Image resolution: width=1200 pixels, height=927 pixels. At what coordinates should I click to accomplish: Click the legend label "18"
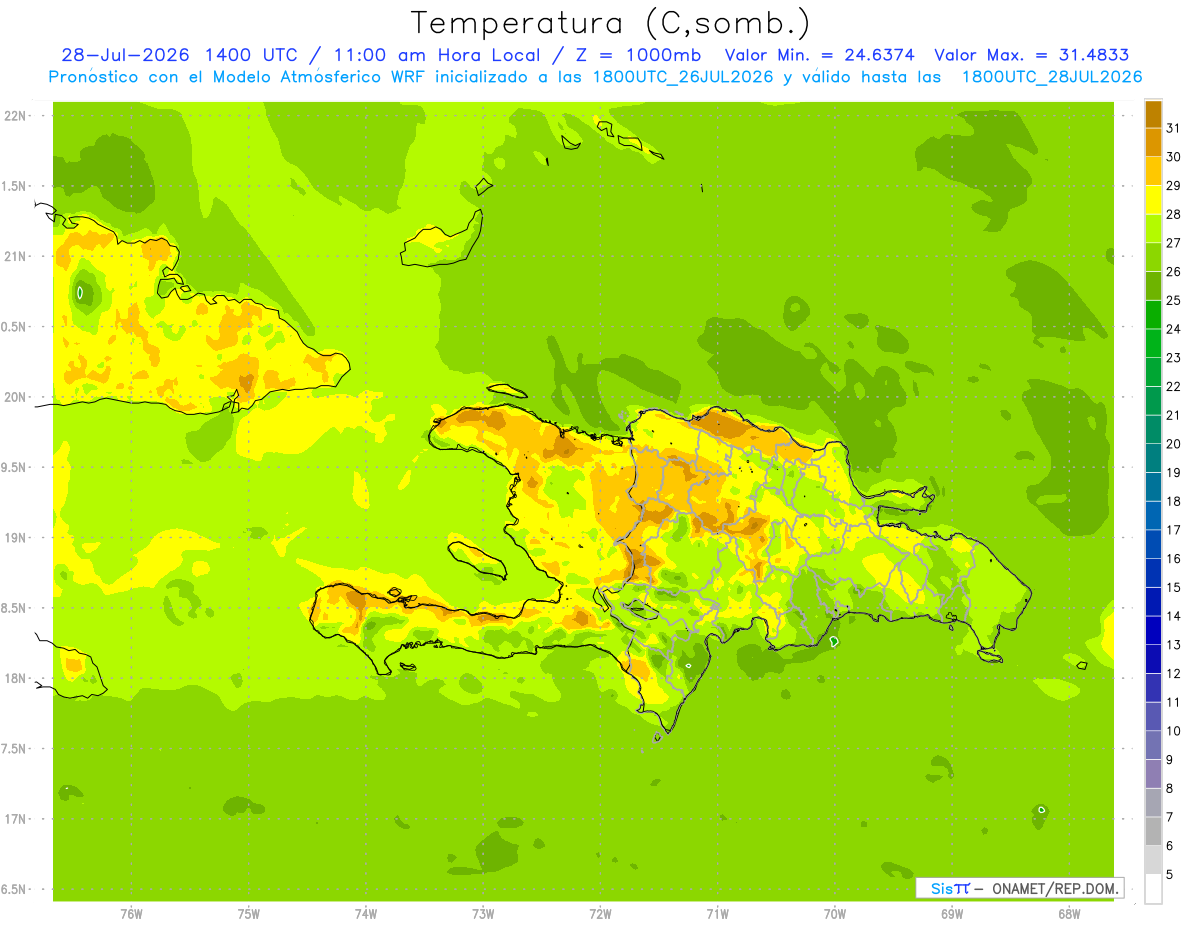coord(1173,501)
